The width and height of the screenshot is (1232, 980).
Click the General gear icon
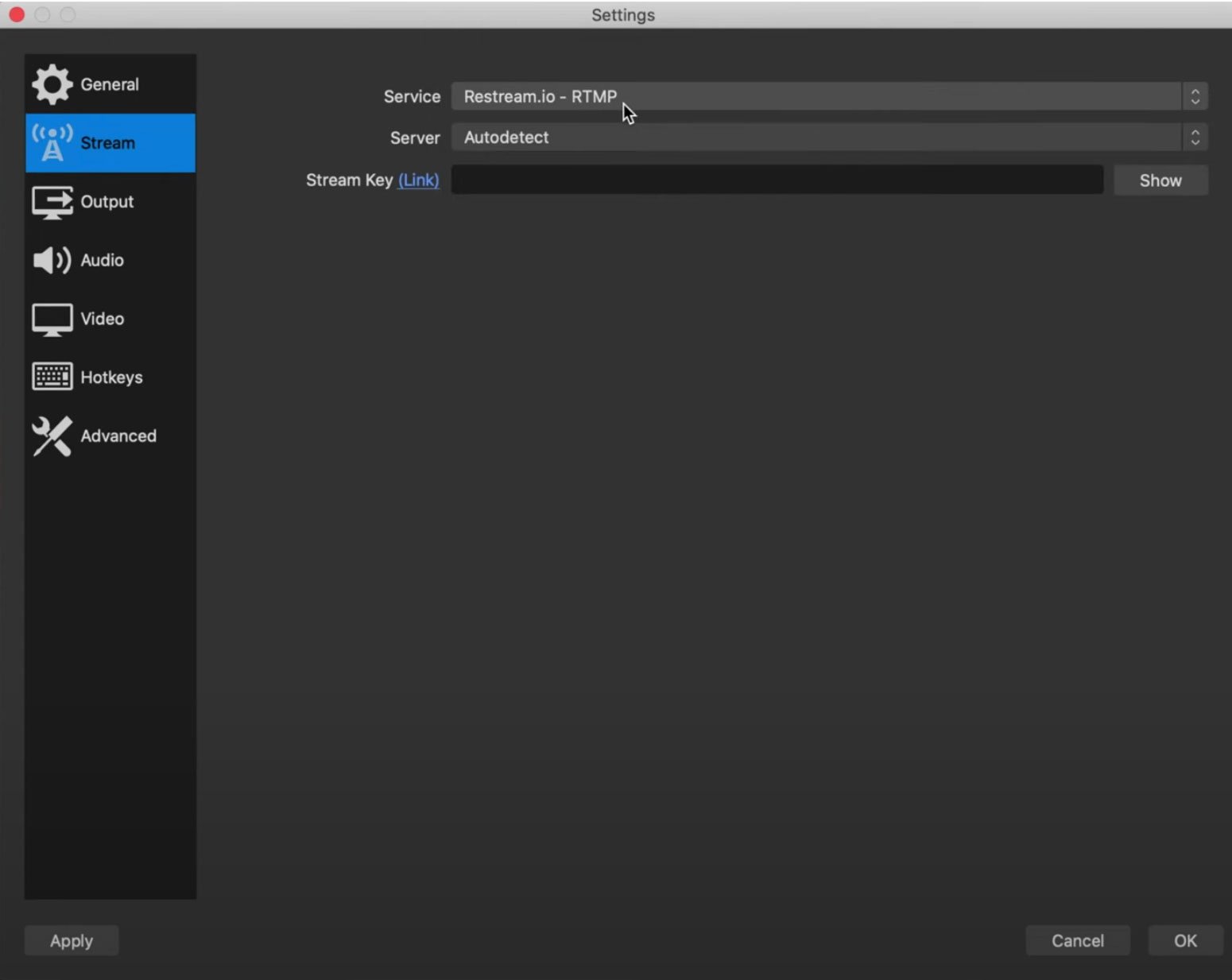click(x=52, y=84)
